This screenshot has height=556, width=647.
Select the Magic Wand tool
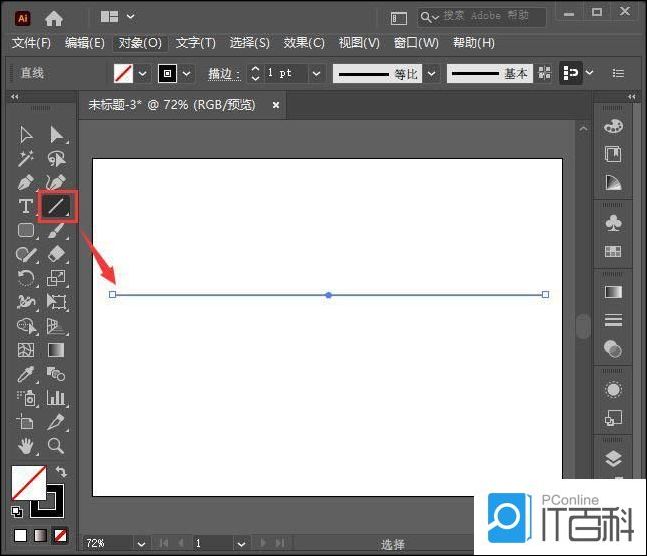click(x=26, y=159)
